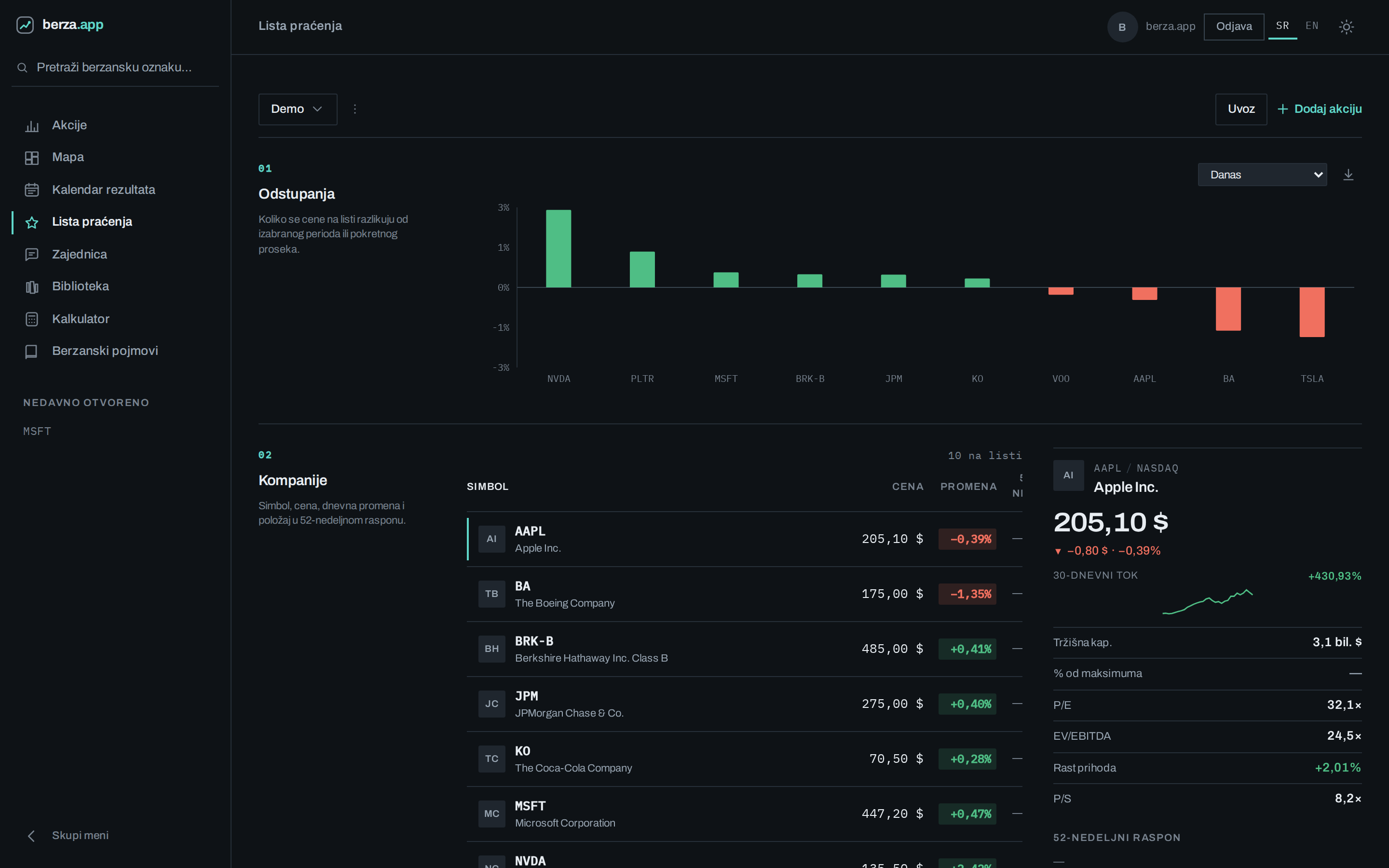
Task: Click the Apple Inc. detail panel badge
Action: click(x=1069, y=475)
